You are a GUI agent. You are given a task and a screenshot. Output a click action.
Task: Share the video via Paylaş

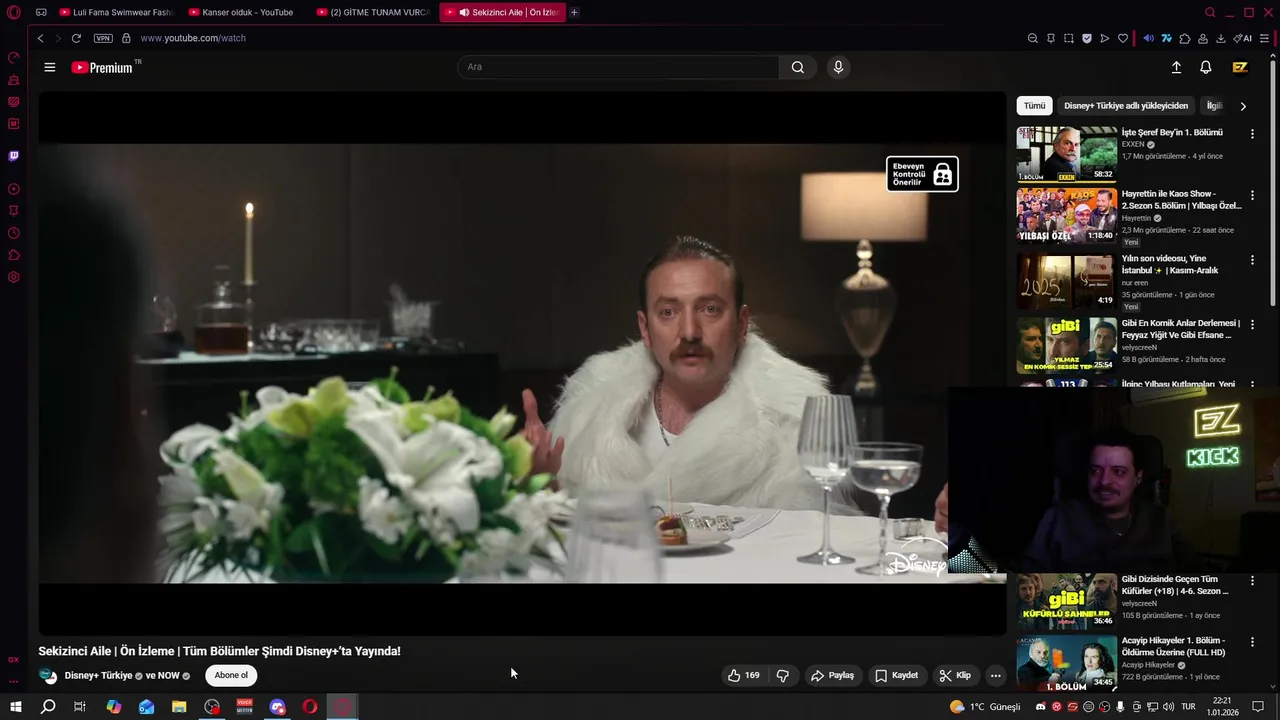click(x=832, y=675)
